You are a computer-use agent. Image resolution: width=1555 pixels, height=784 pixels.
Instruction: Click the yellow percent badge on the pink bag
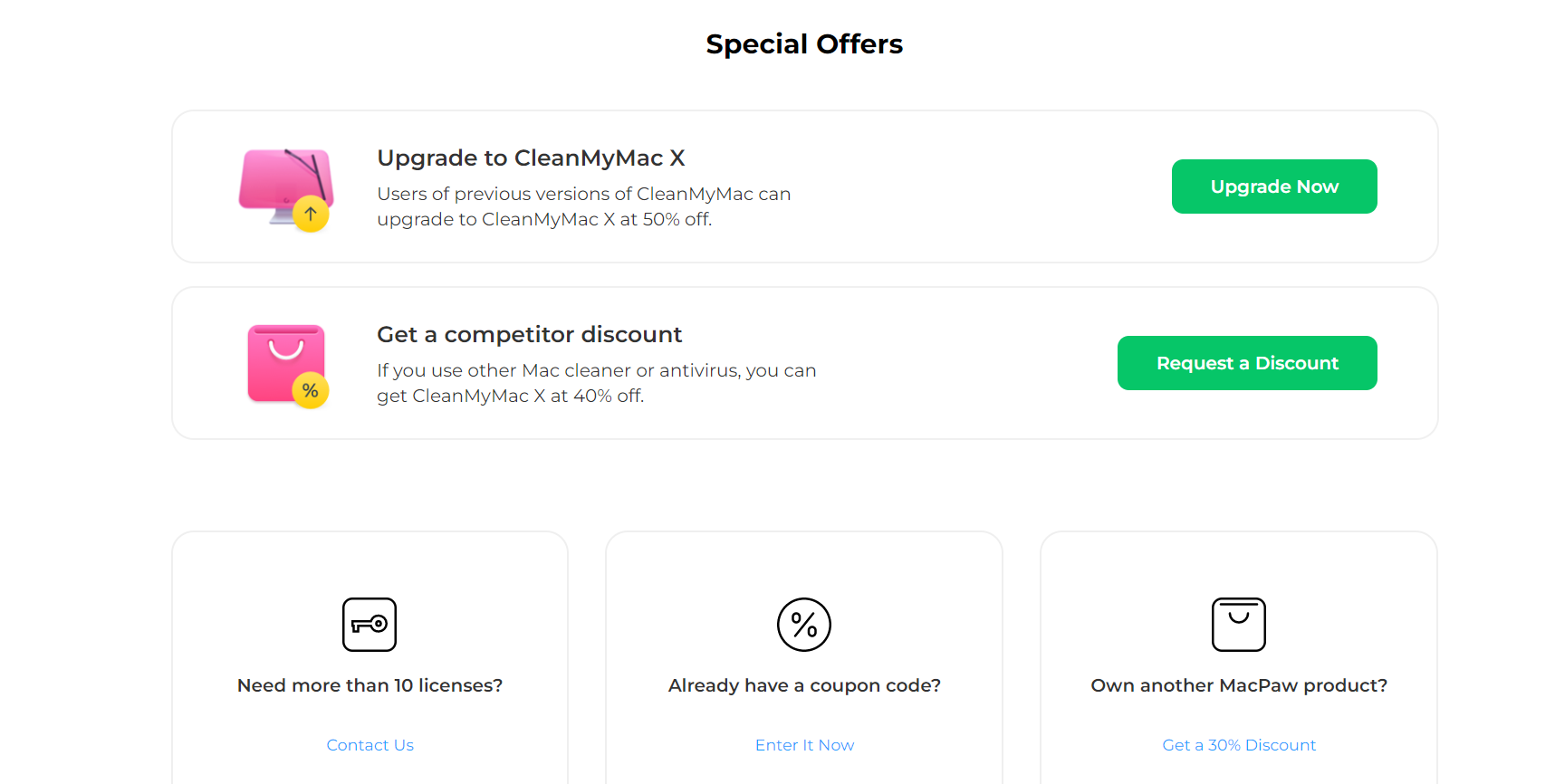tap(311, 391)
